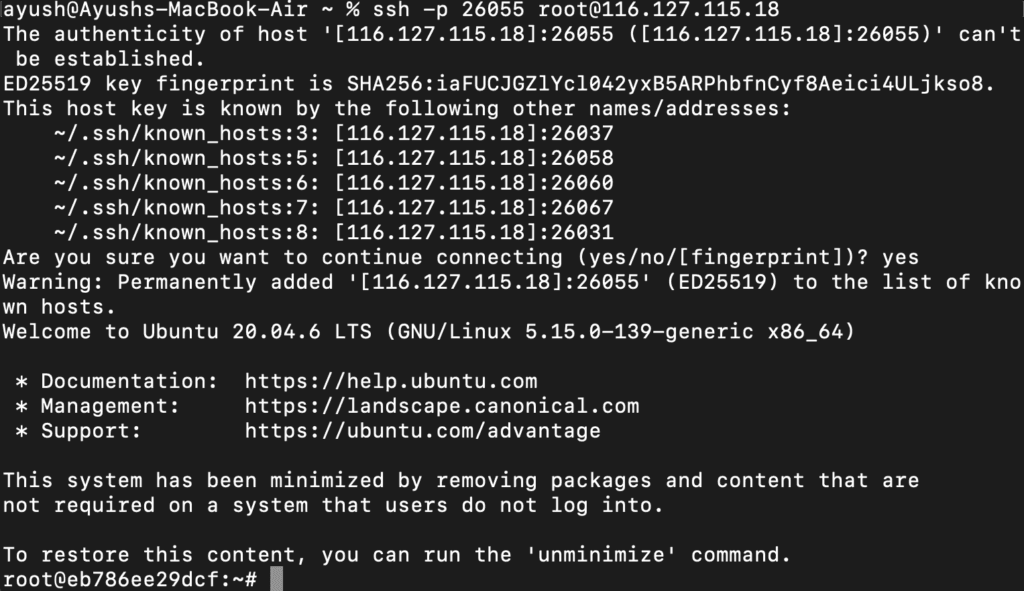Click the asterisk bullet before Documentation
1024x591 pixels.
[22, 382]
